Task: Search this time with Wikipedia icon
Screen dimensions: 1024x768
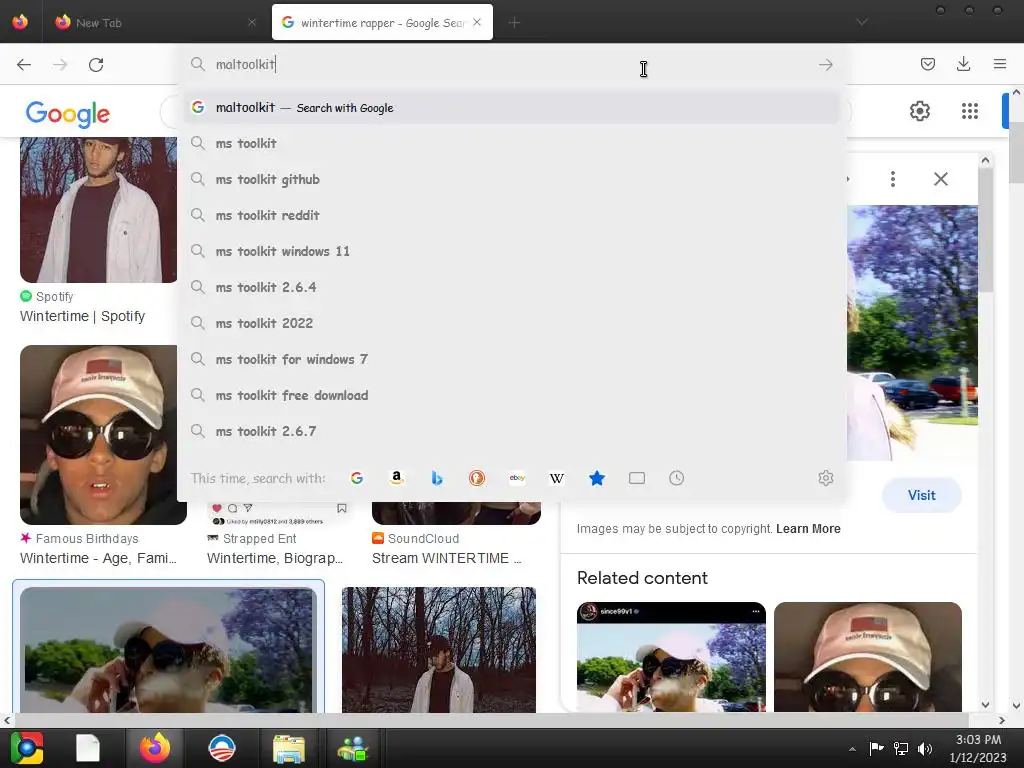Action: (x=557, y=478)
